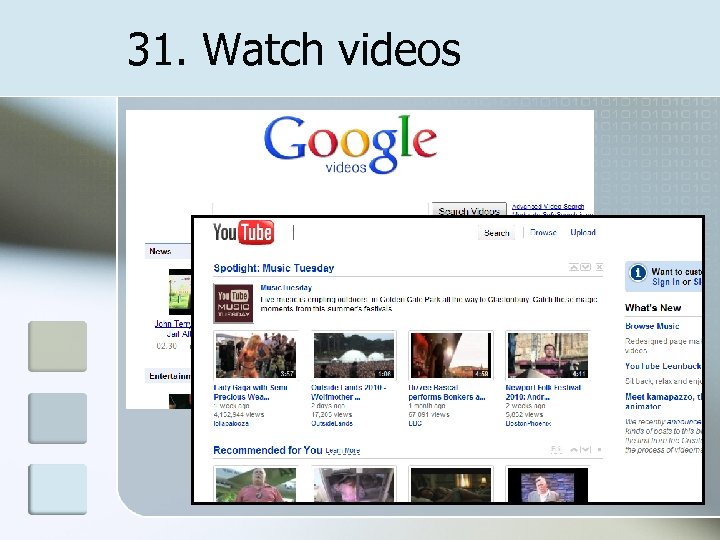Screen dimensions: 720x540
Task: Play the first Recommended for You thumbnail
Action: (x=256, y=485)
